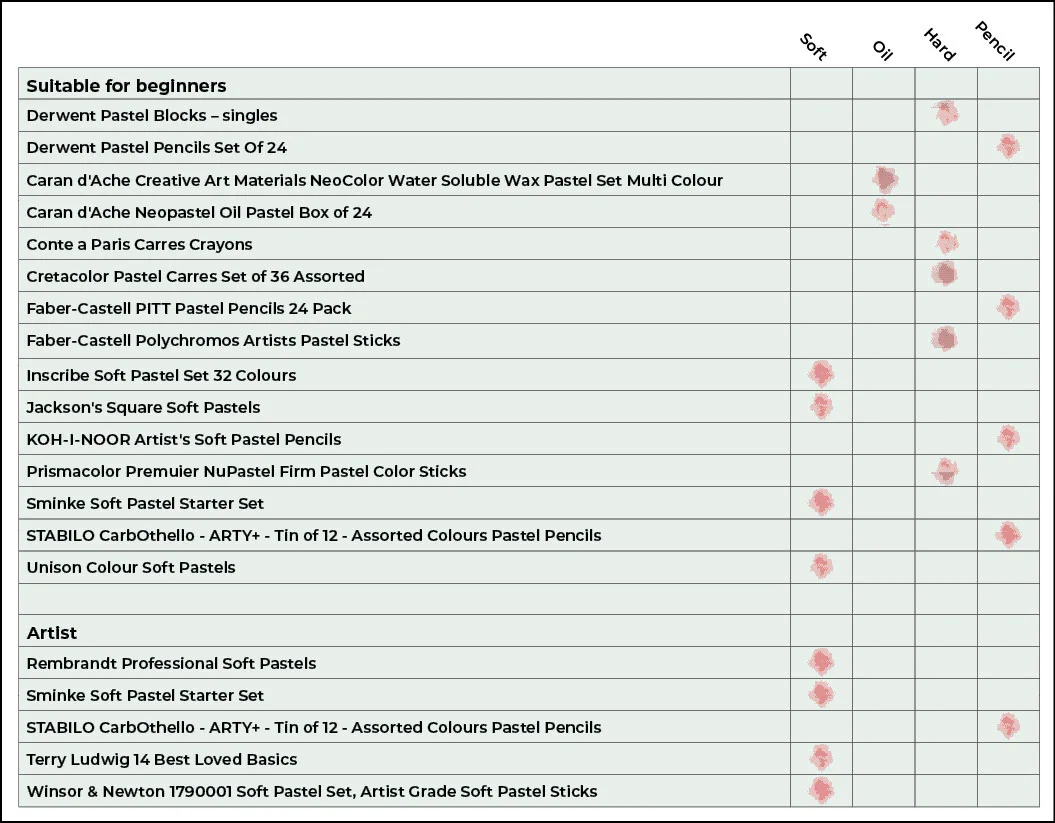Select Oil mark in Caran d'Ache NeoColor row
The height and width of the screenshot is (823, 1055).
click(x=885, y=180)
